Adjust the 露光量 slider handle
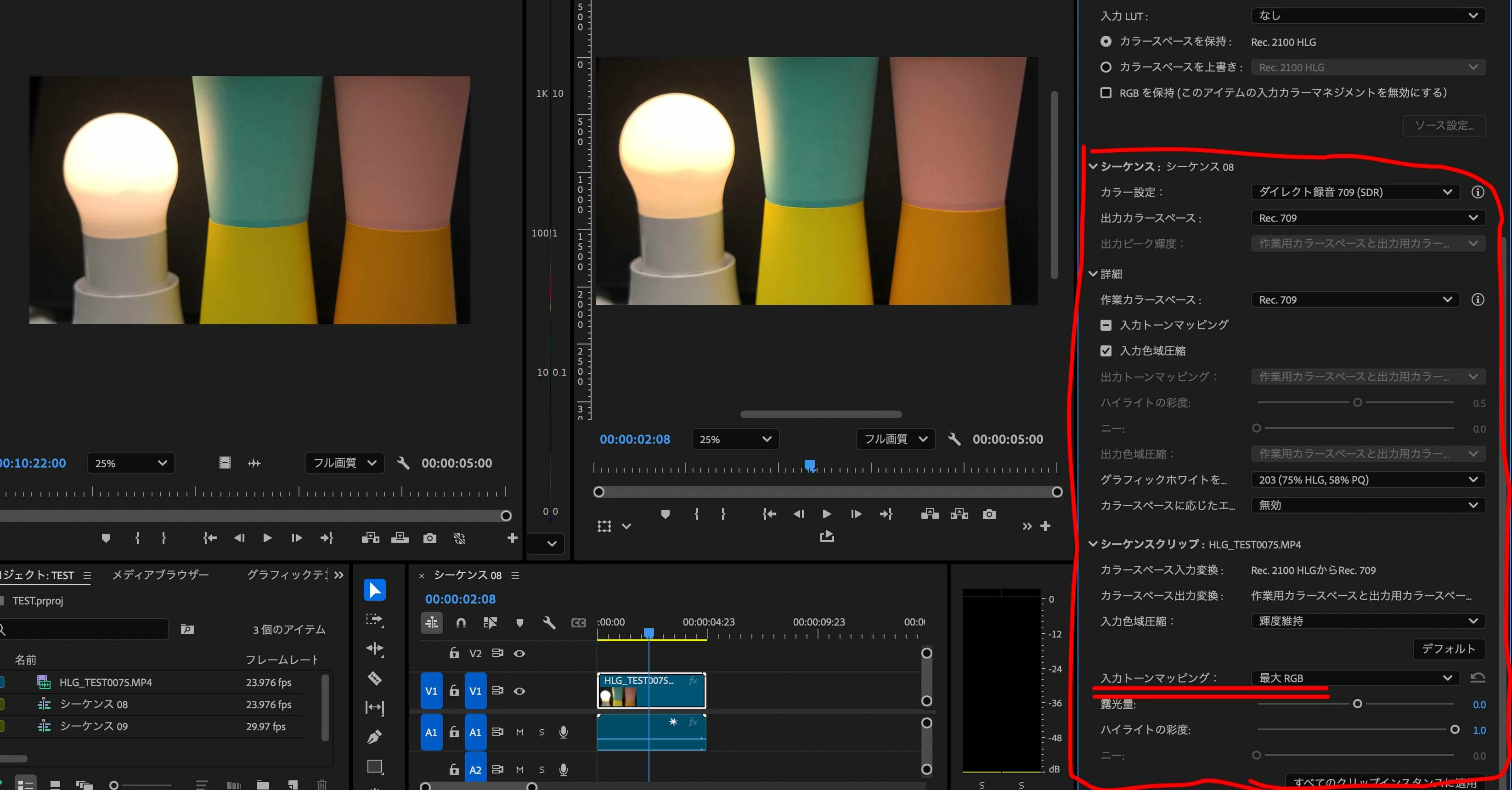 coord(1357,704)
